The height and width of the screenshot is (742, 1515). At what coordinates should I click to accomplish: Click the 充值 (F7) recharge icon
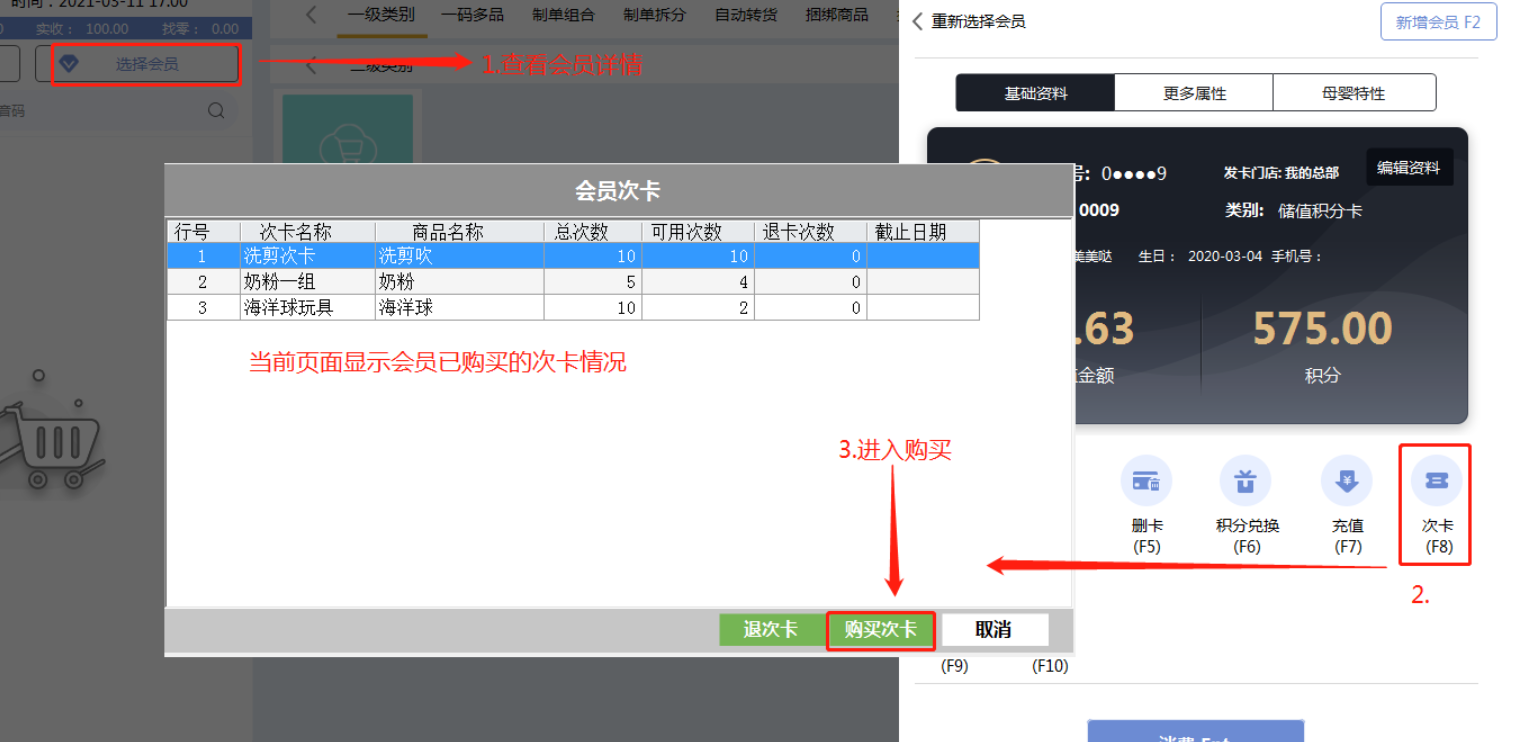pos(1345,480)
